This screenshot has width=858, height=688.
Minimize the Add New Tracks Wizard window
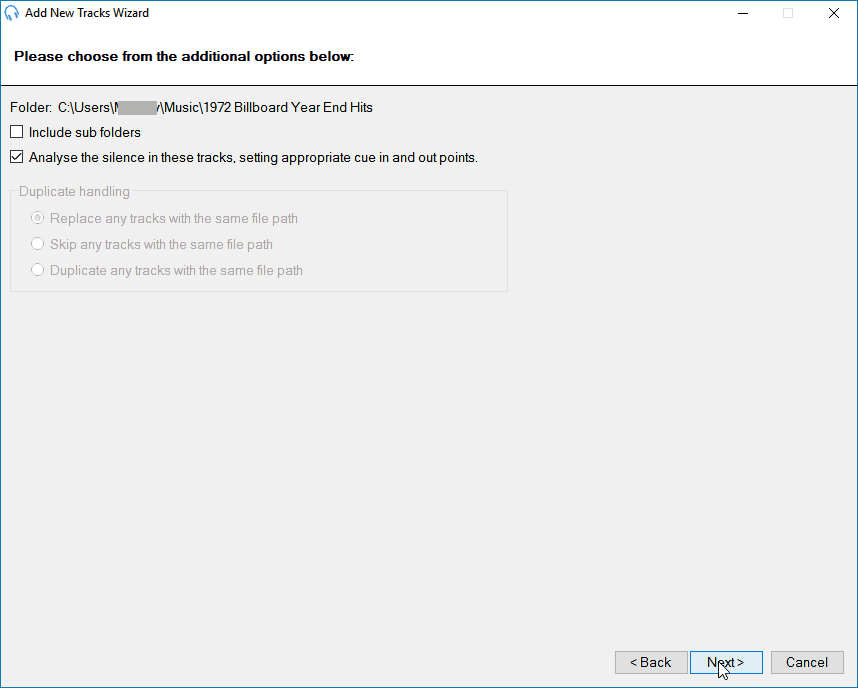(x=741, y=13)
